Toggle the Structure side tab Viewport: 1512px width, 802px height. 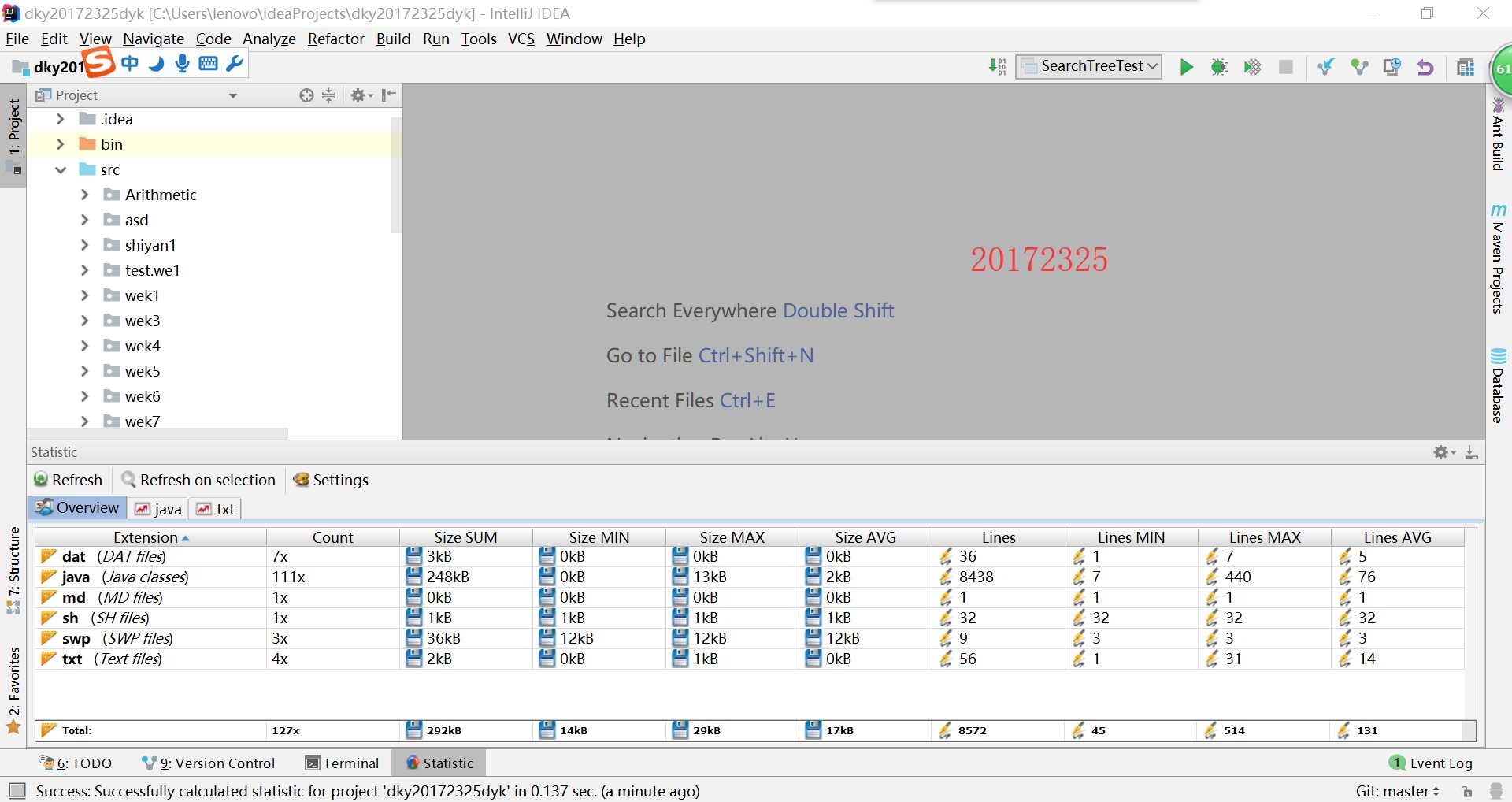14,570
